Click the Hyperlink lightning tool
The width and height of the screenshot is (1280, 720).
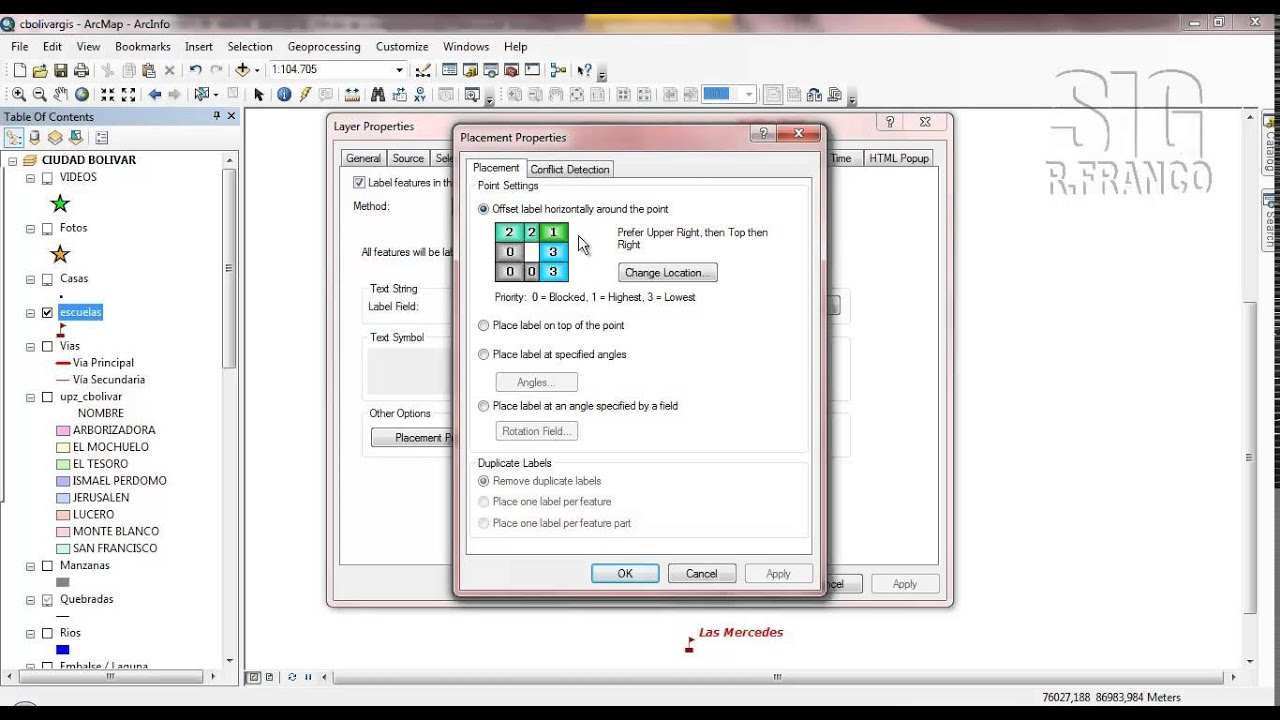click(305, 95)
